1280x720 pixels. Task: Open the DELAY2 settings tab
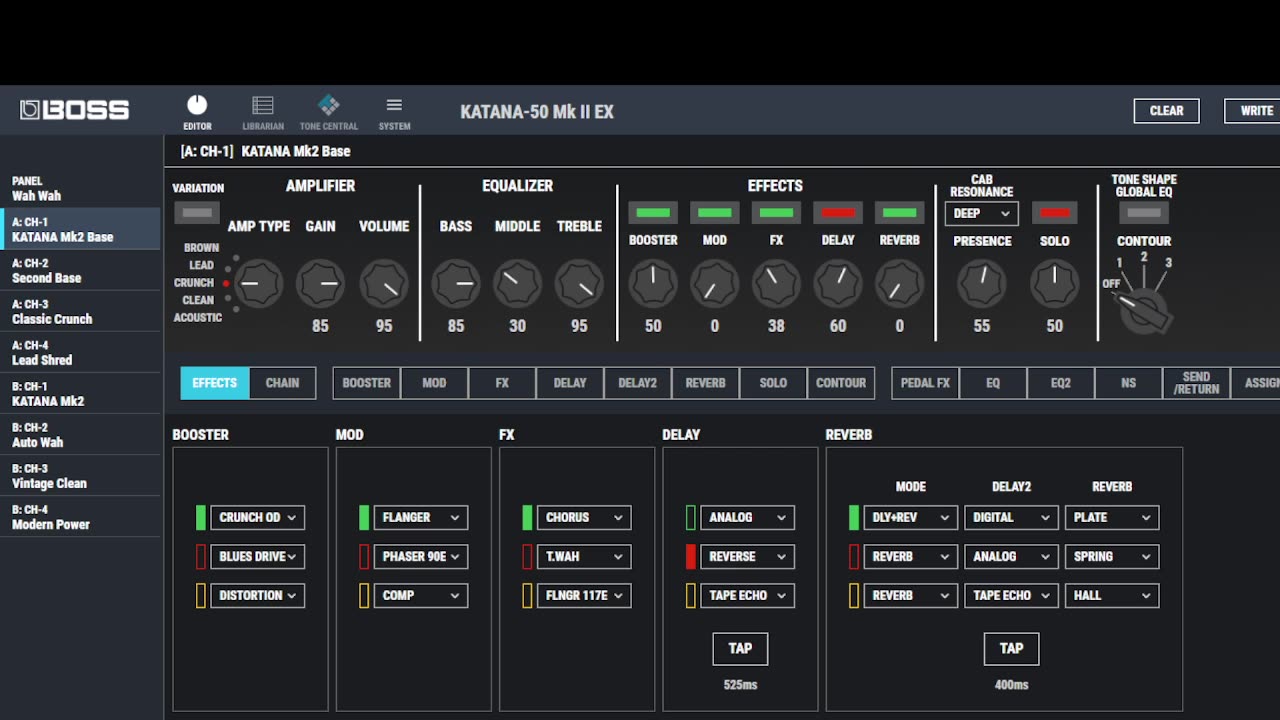pos(637,383)
